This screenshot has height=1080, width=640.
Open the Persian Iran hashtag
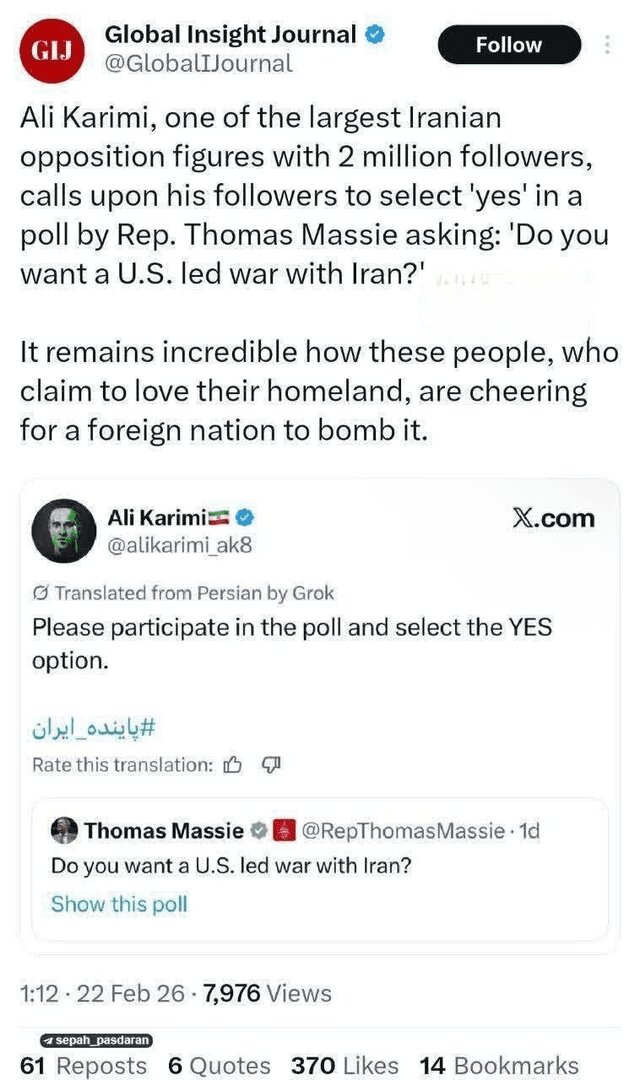point(94,727)
